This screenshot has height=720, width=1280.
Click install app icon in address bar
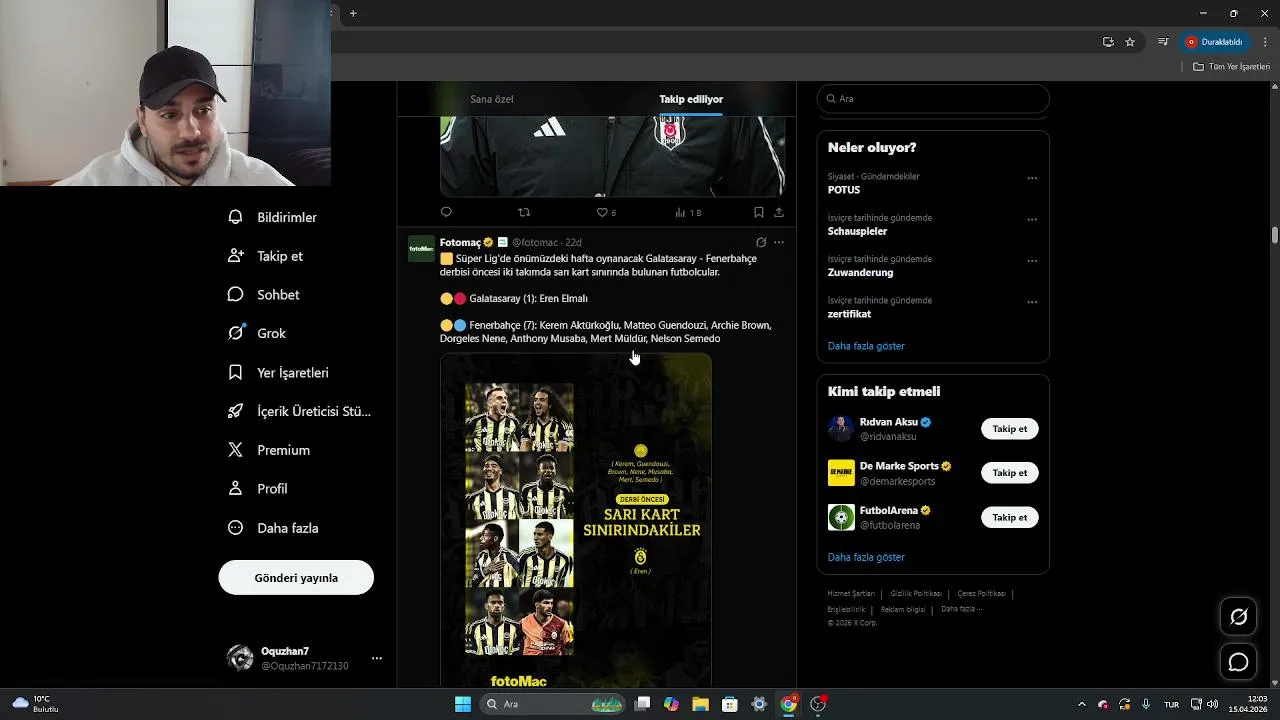pos(1108,42)
